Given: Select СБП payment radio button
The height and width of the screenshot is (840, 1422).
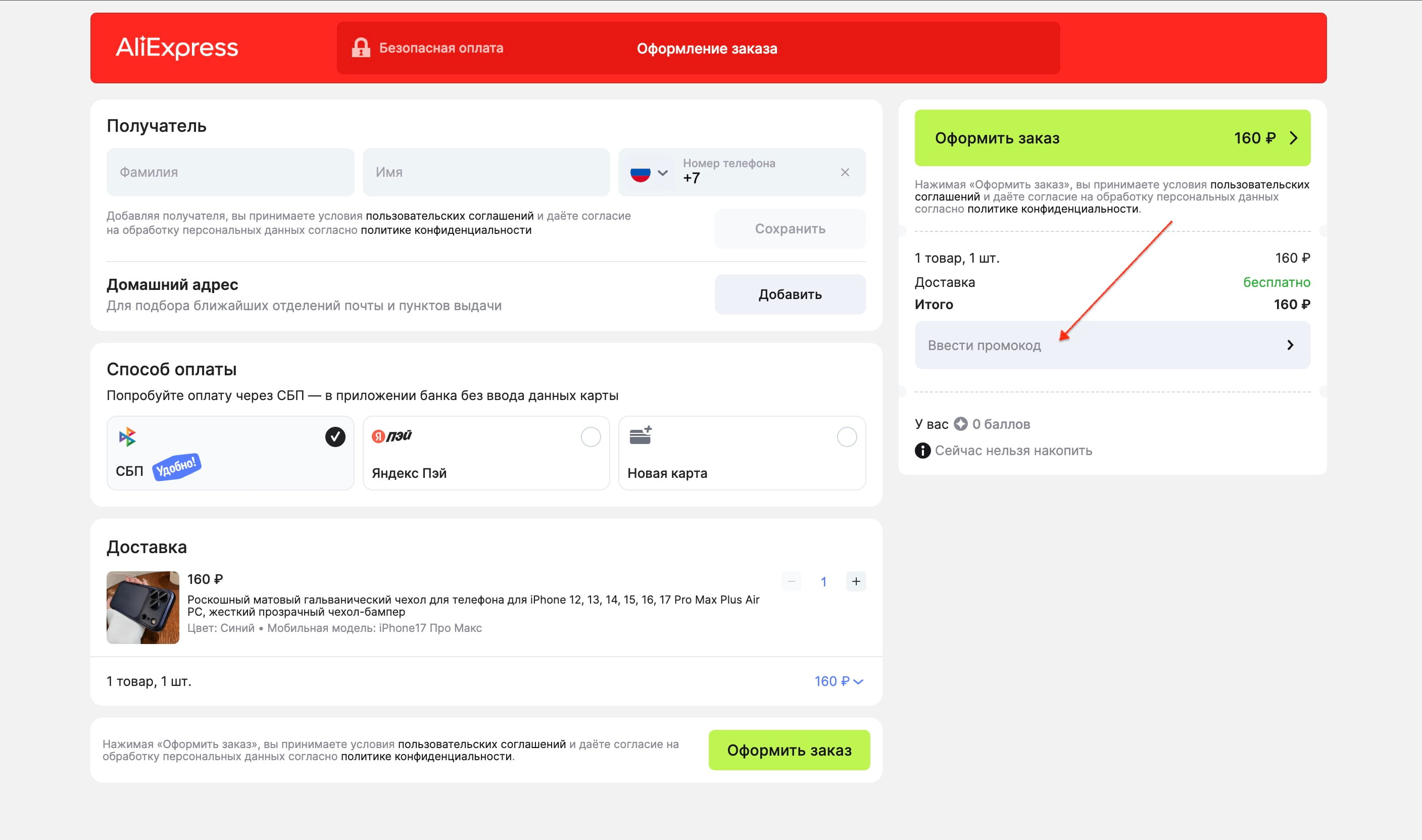Looking at the screenshot, I should 335,437.
